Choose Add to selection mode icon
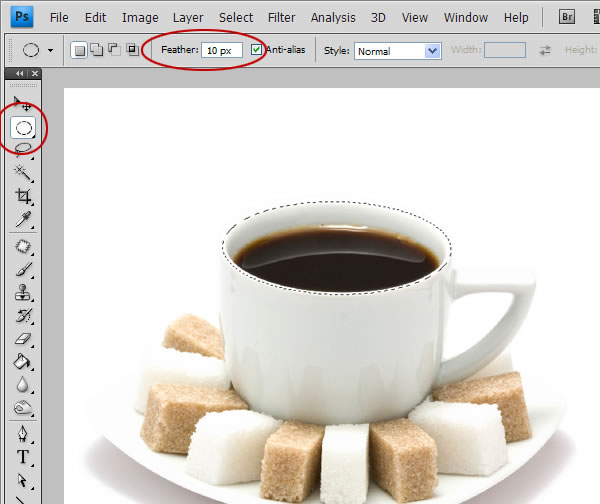This screenshot has height=504, width=600. (x=96, y=50)
